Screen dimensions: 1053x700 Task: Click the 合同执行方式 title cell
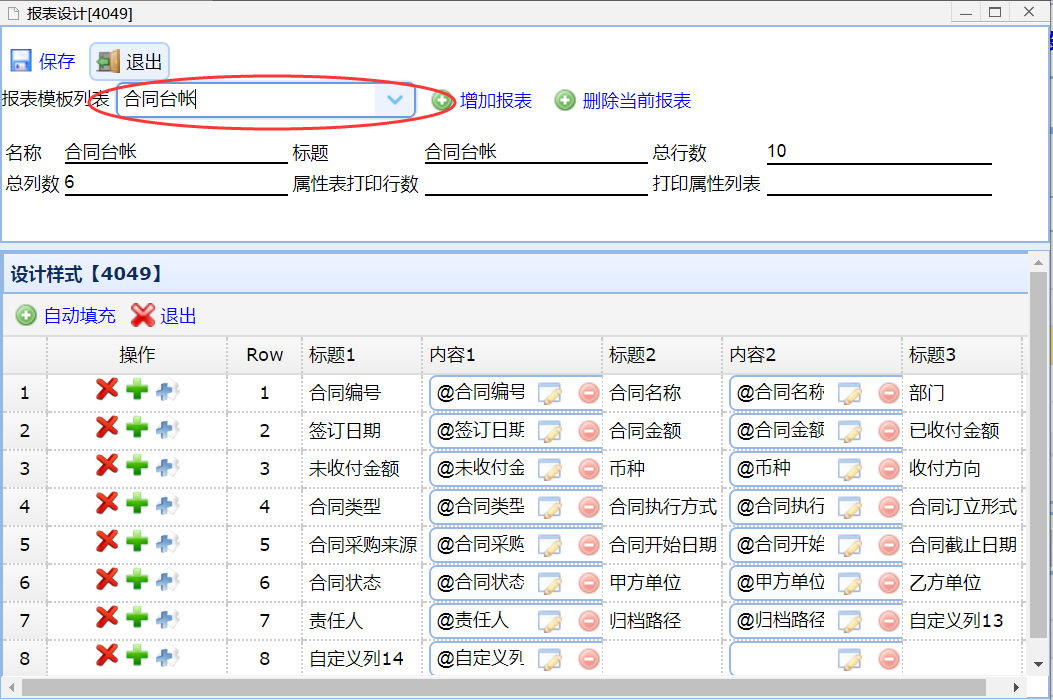point(663,507)
